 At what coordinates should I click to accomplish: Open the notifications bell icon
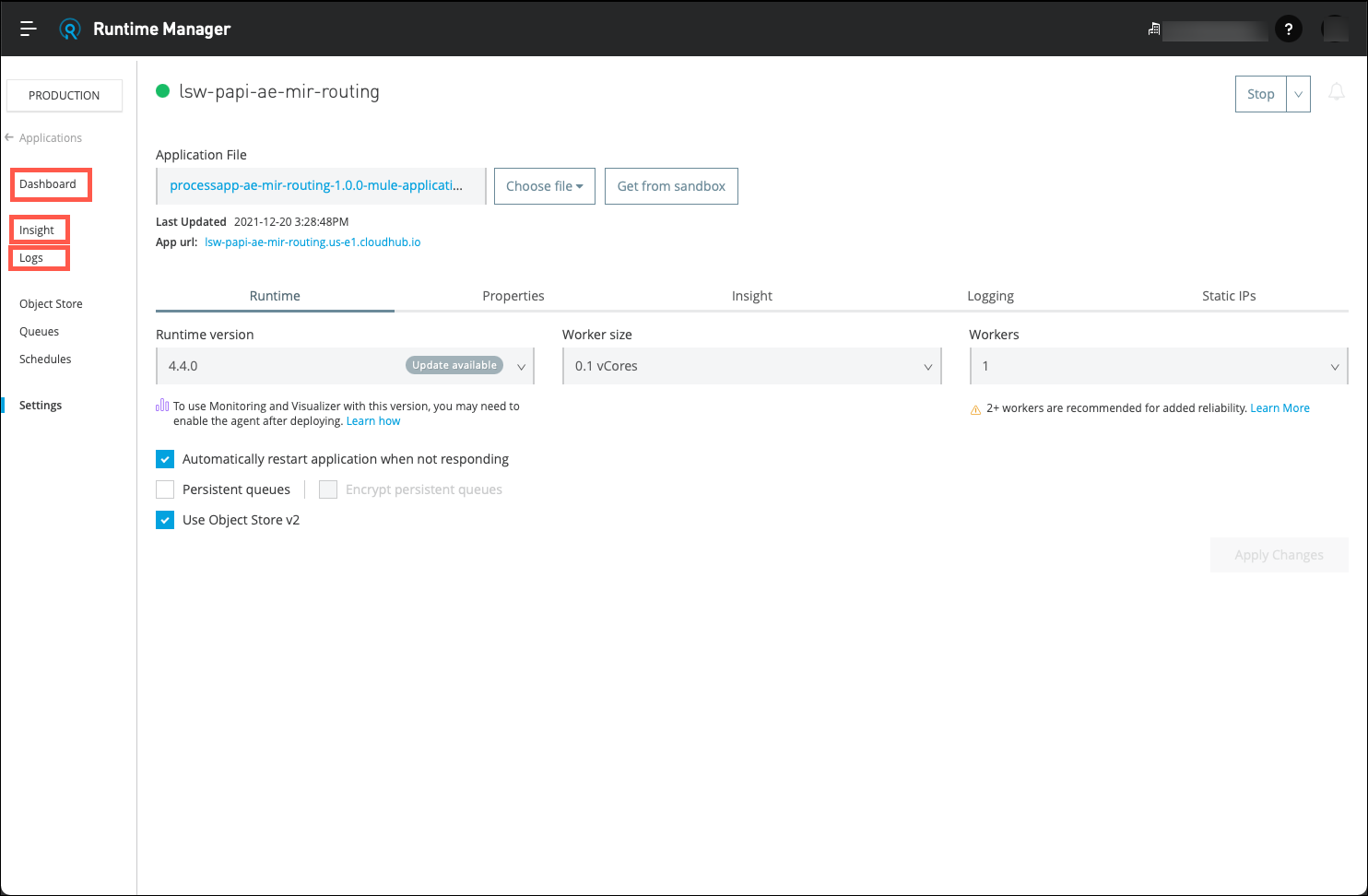[1337, 92]
